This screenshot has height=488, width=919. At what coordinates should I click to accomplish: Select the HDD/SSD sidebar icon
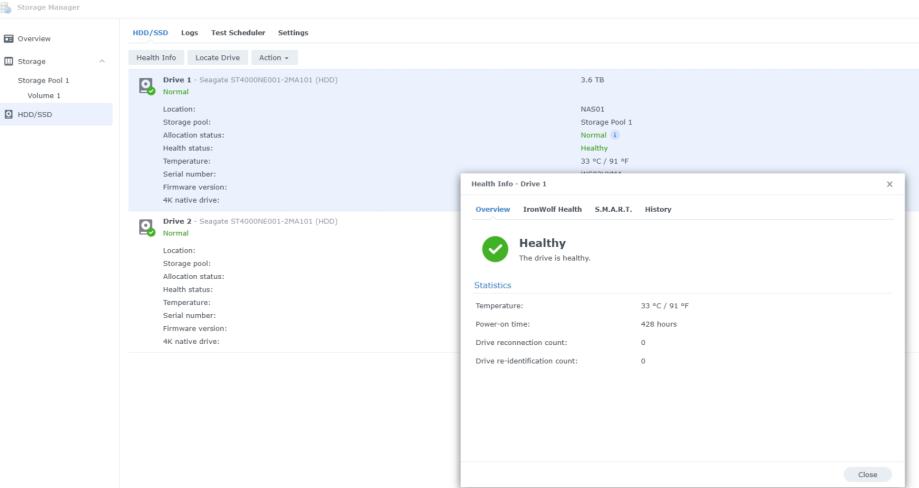pyautogui.click(x=9, y=114)
